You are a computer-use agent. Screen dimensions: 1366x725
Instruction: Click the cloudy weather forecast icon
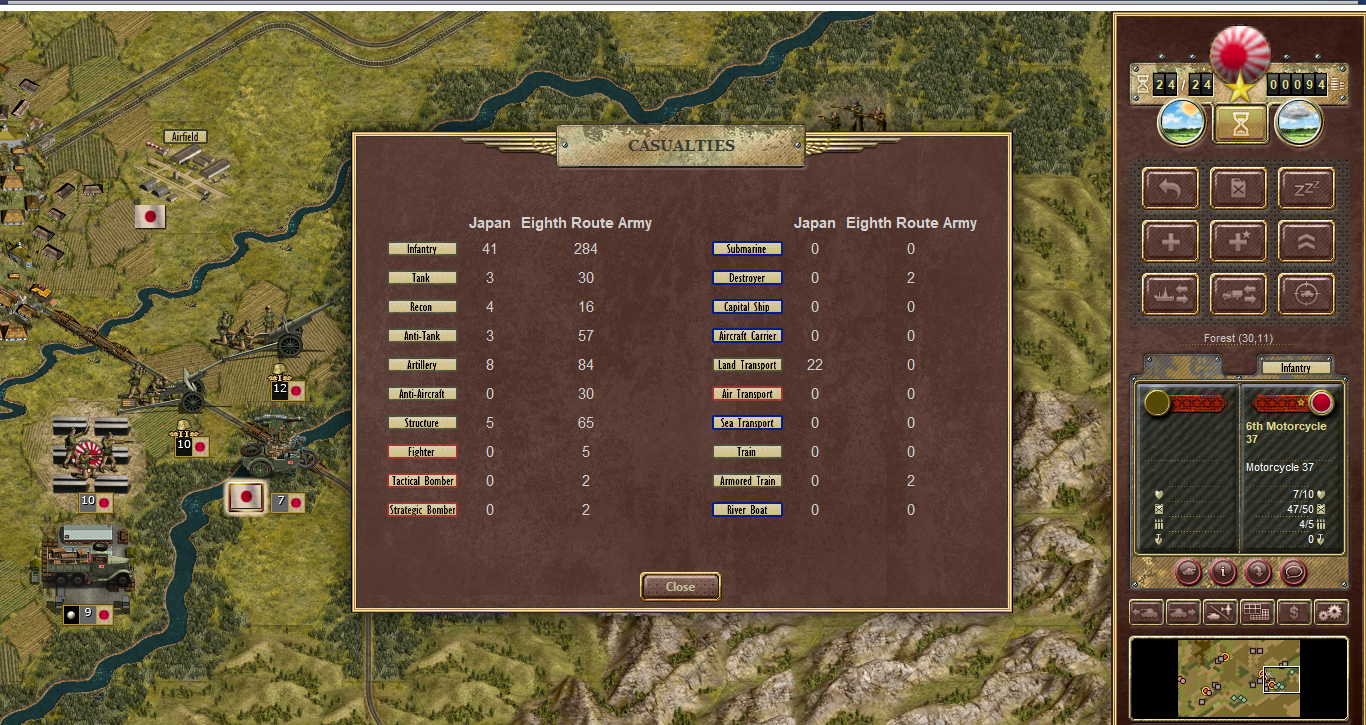click(1299, 123)
